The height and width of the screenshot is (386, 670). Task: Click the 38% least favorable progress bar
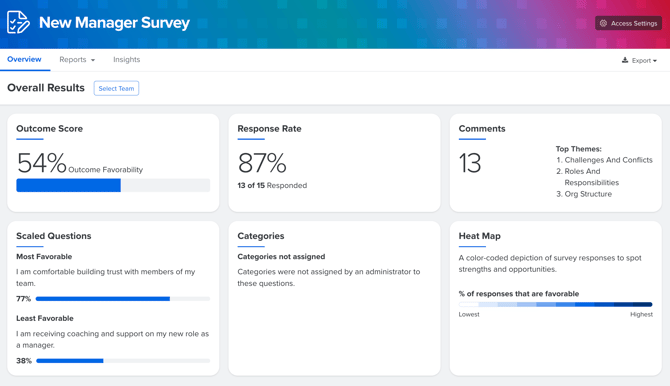click(123, 361)
